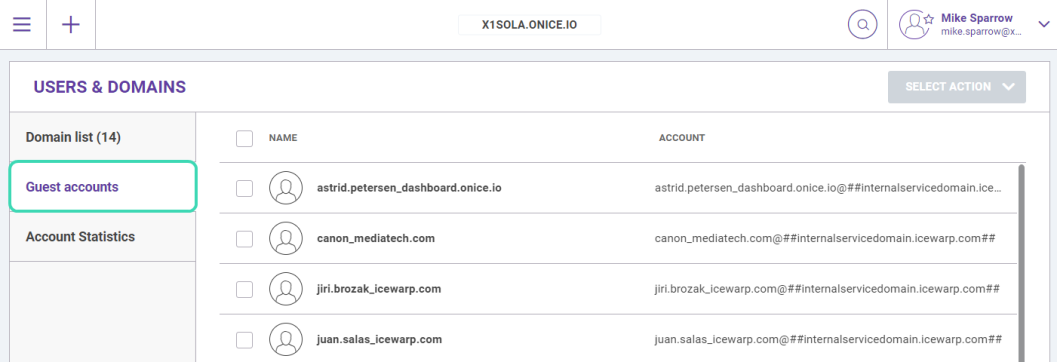Click avatar icon of juan.salas_icewarp.com

pos(285,340)
